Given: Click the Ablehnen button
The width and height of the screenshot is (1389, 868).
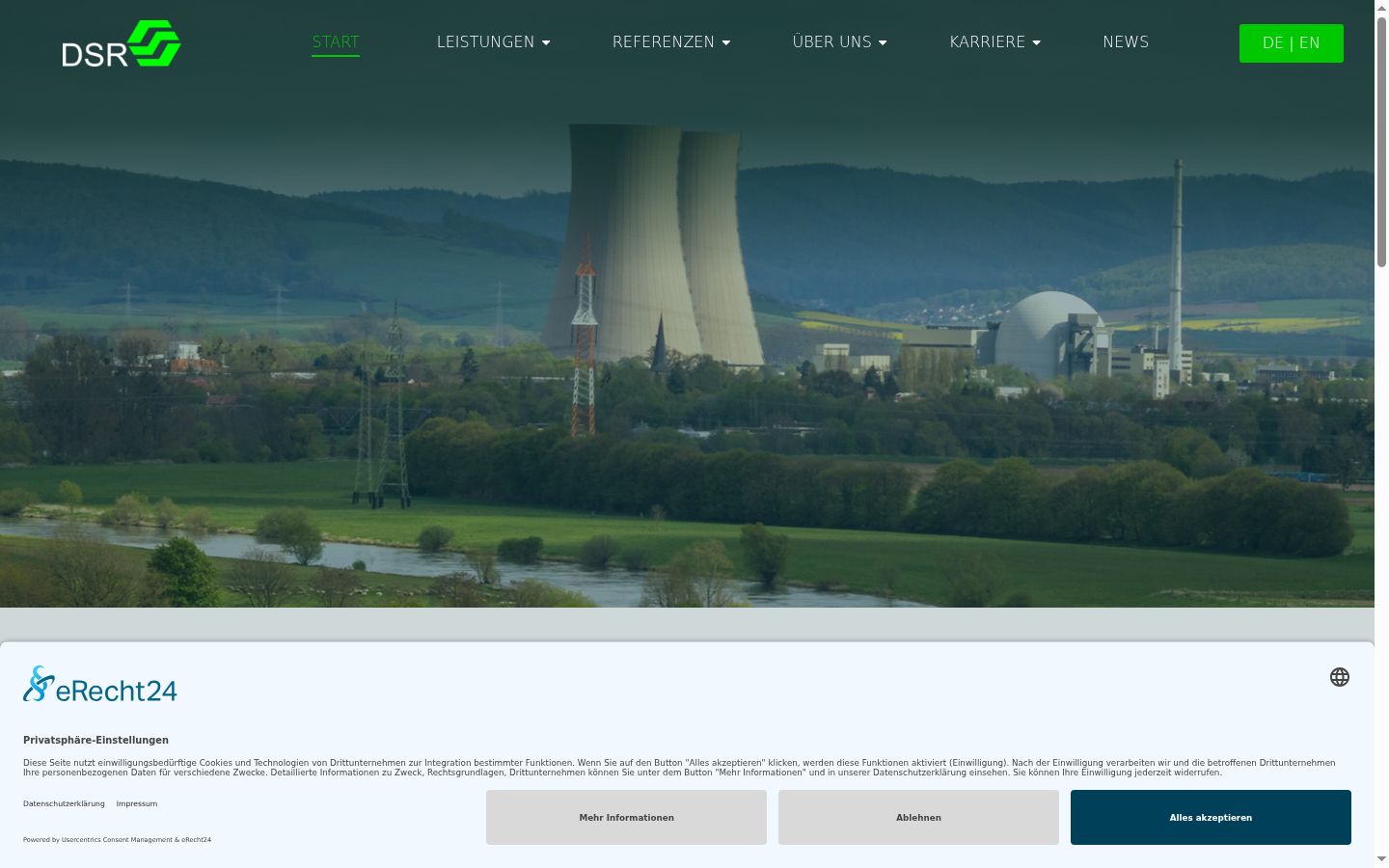Looking at the screenshot, I should tap(918, 818).
